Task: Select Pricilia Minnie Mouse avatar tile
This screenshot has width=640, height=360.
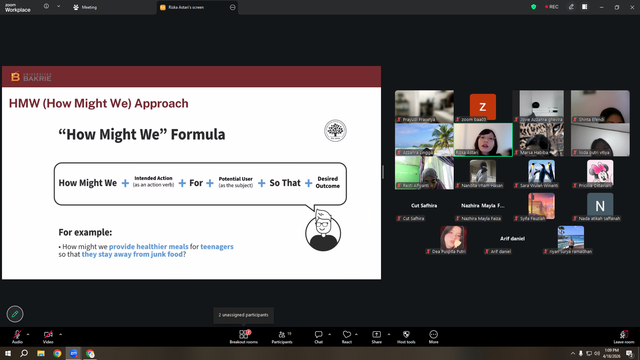Action: 600,173
